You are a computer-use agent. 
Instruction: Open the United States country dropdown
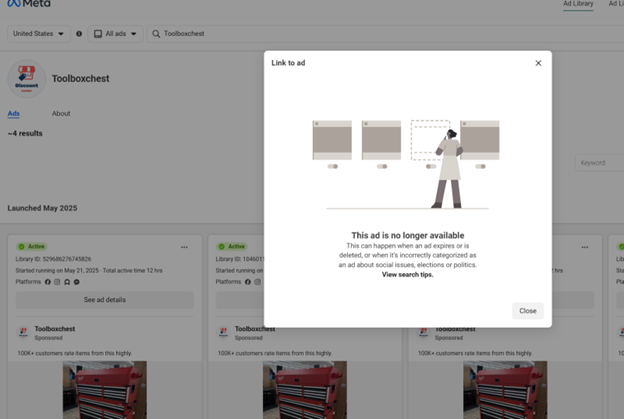(x=39, y=34)
